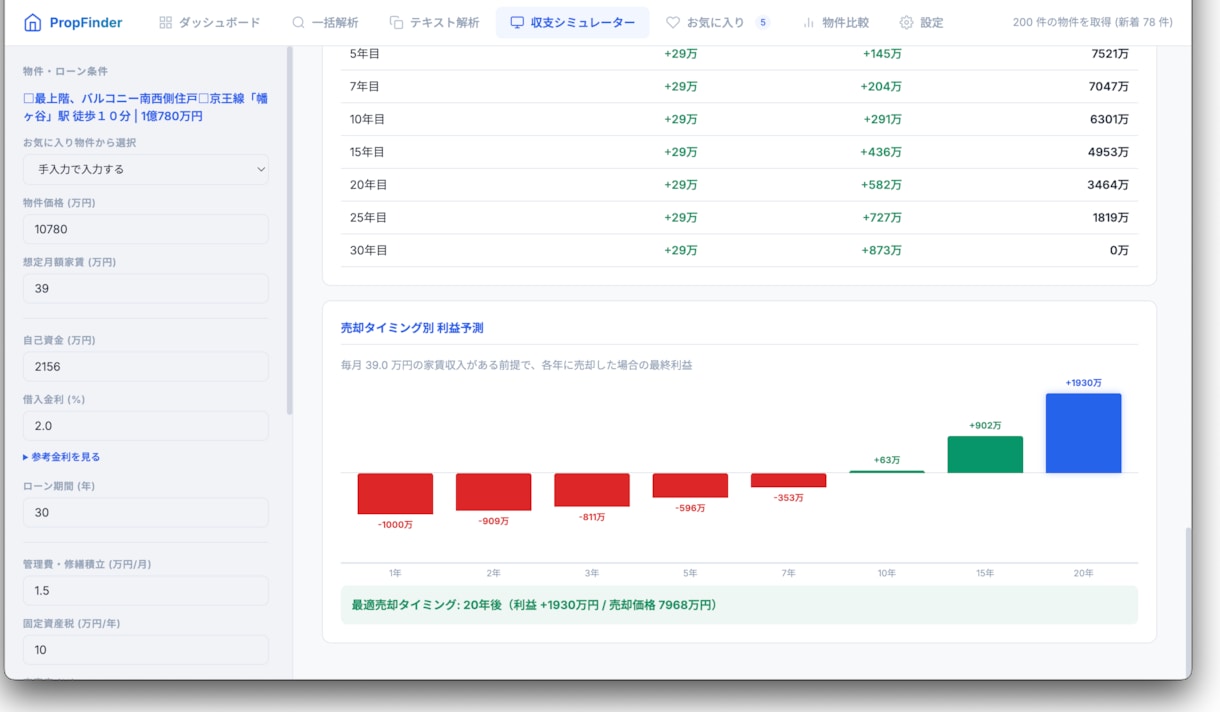Click the sidebar panel scrollbar

click(290, 230)
